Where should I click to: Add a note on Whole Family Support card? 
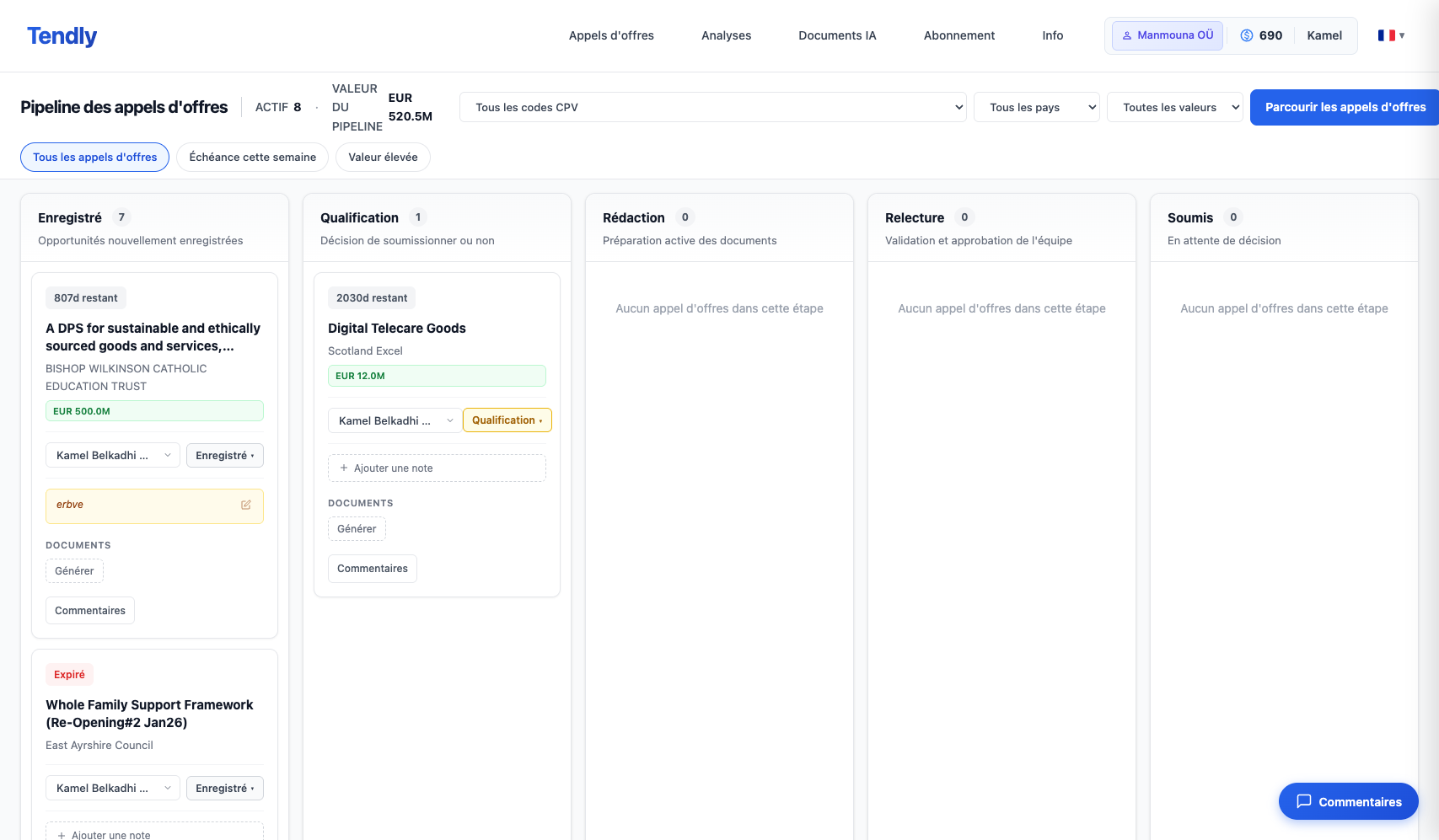[154, 833]
